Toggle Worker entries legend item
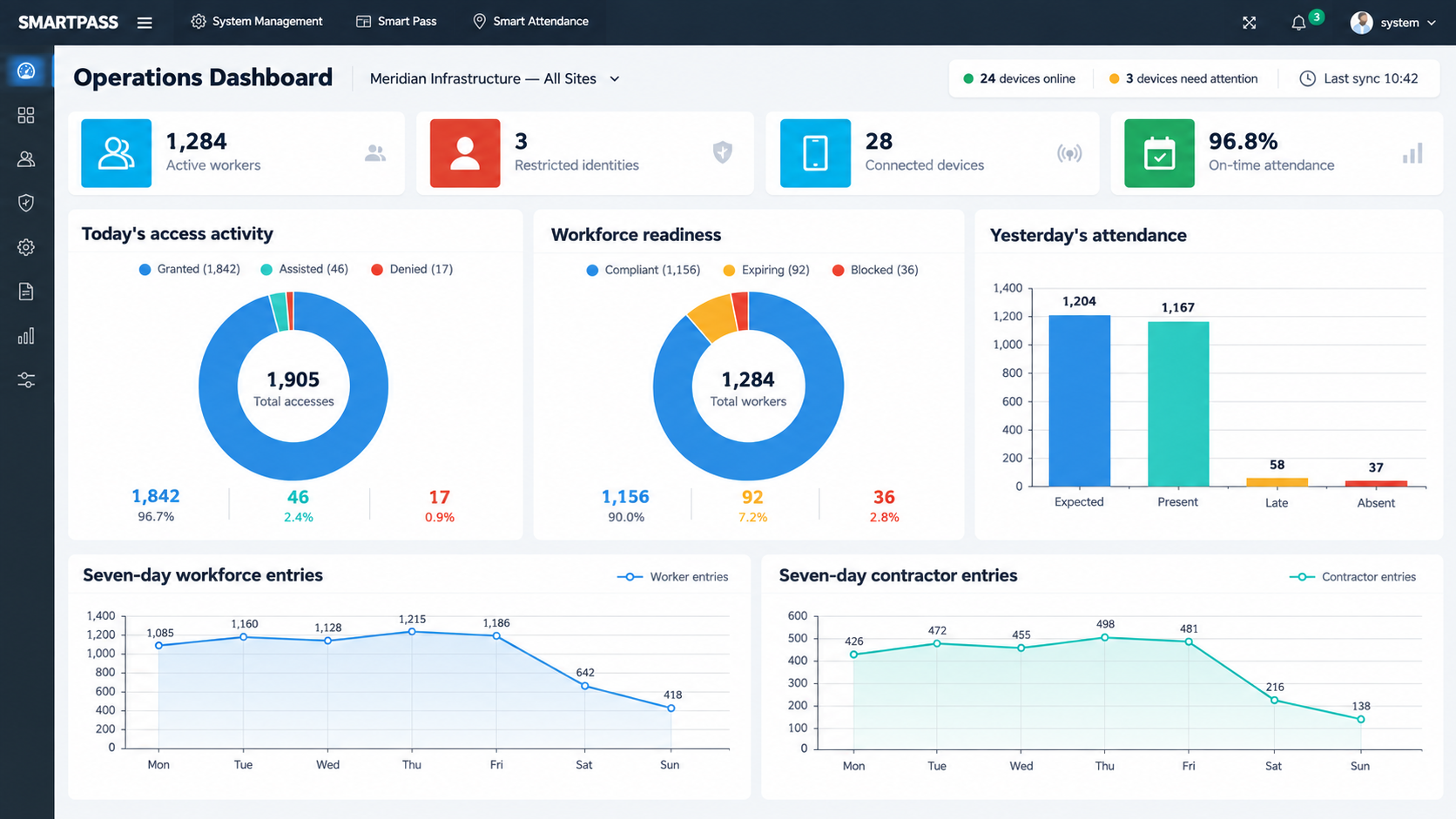The image size is (1456, 819). (x=672, y=577)
